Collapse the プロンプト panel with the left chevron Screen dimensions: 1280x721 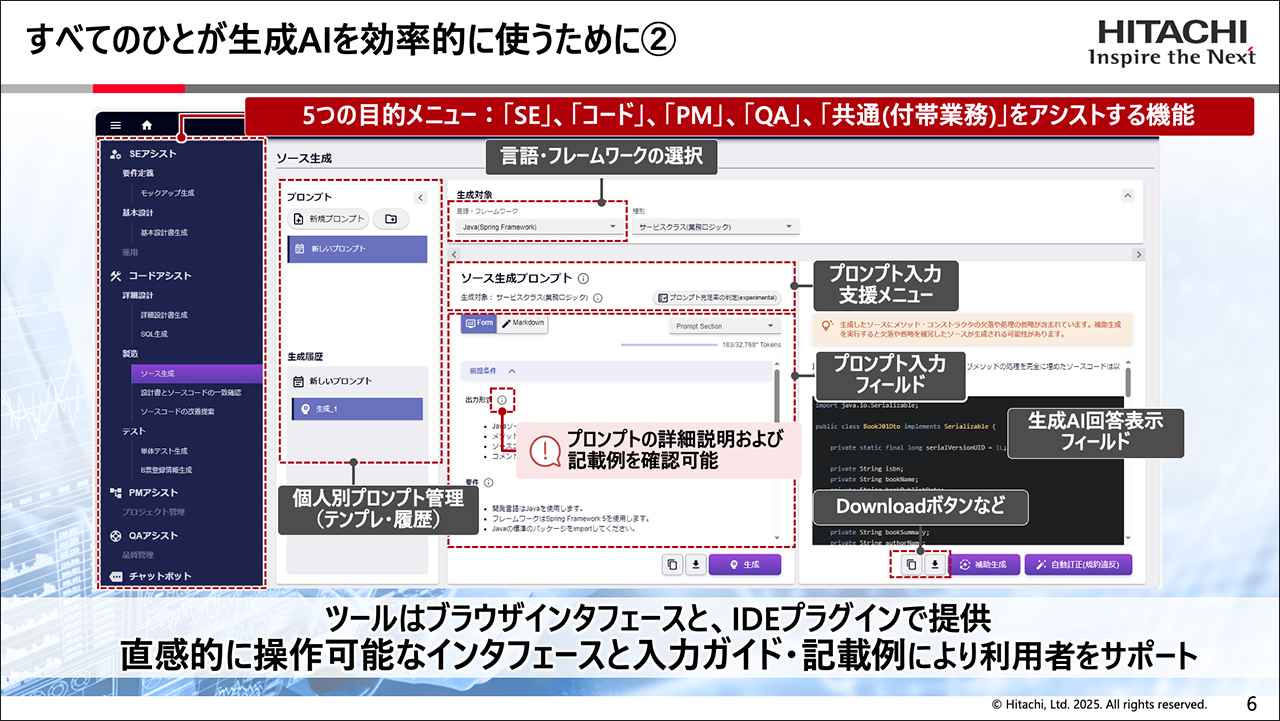click(420, 198)
